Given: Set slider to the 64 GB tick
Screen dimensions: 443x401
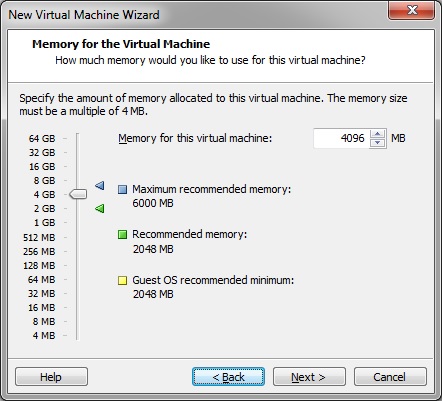Looking at the screenshot, I should pyautogui.click(x=78, y=138).
